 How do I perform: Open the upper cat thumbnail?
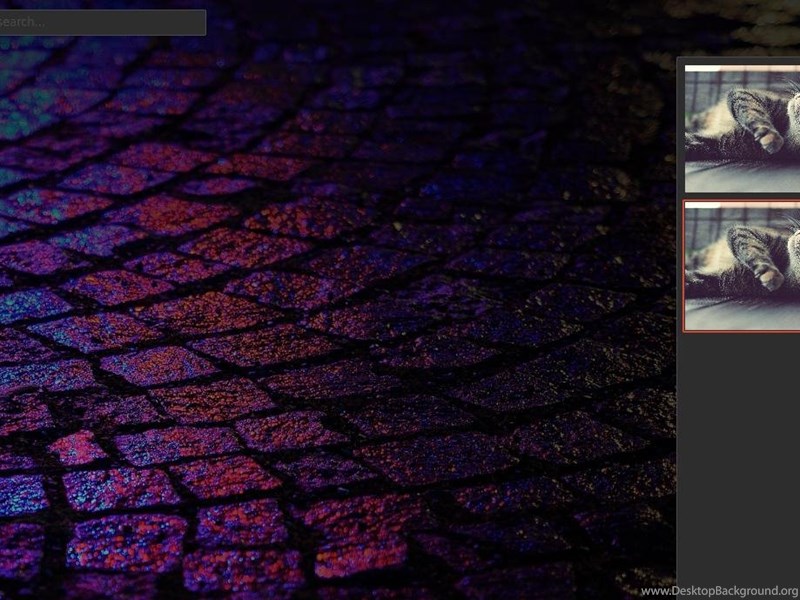[742, 129]
